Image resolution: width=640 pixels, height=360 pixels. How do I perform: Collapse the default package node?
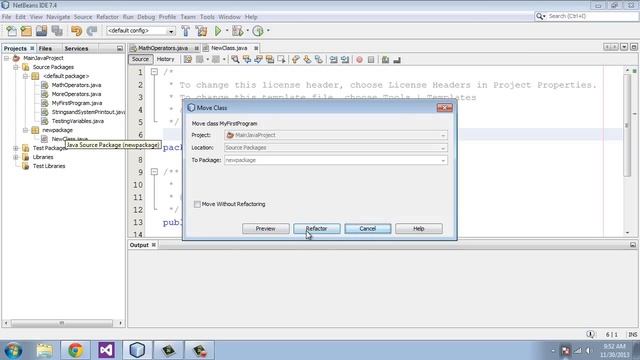click(x=25, y=76)
